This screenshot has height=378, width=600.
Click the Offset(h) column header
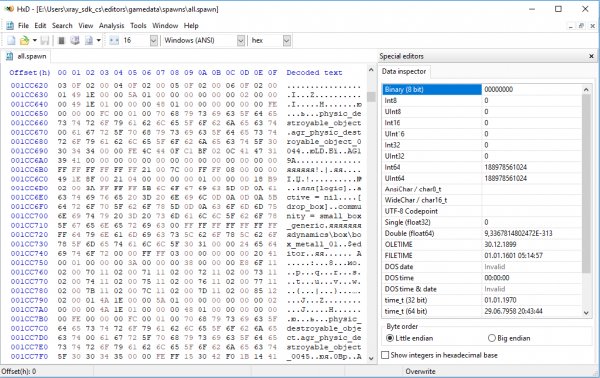click(x=30, y=72)
